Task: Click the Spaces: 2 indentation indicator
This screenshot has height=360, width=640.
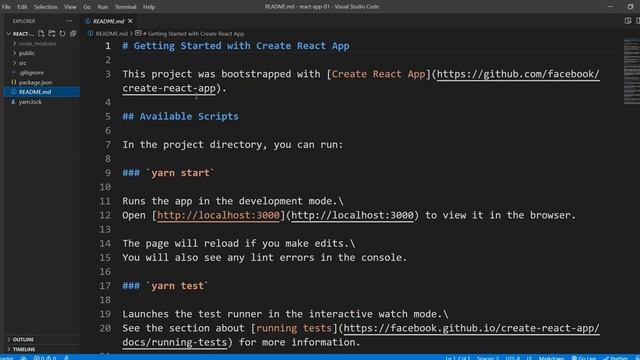Action: (488, 358)
